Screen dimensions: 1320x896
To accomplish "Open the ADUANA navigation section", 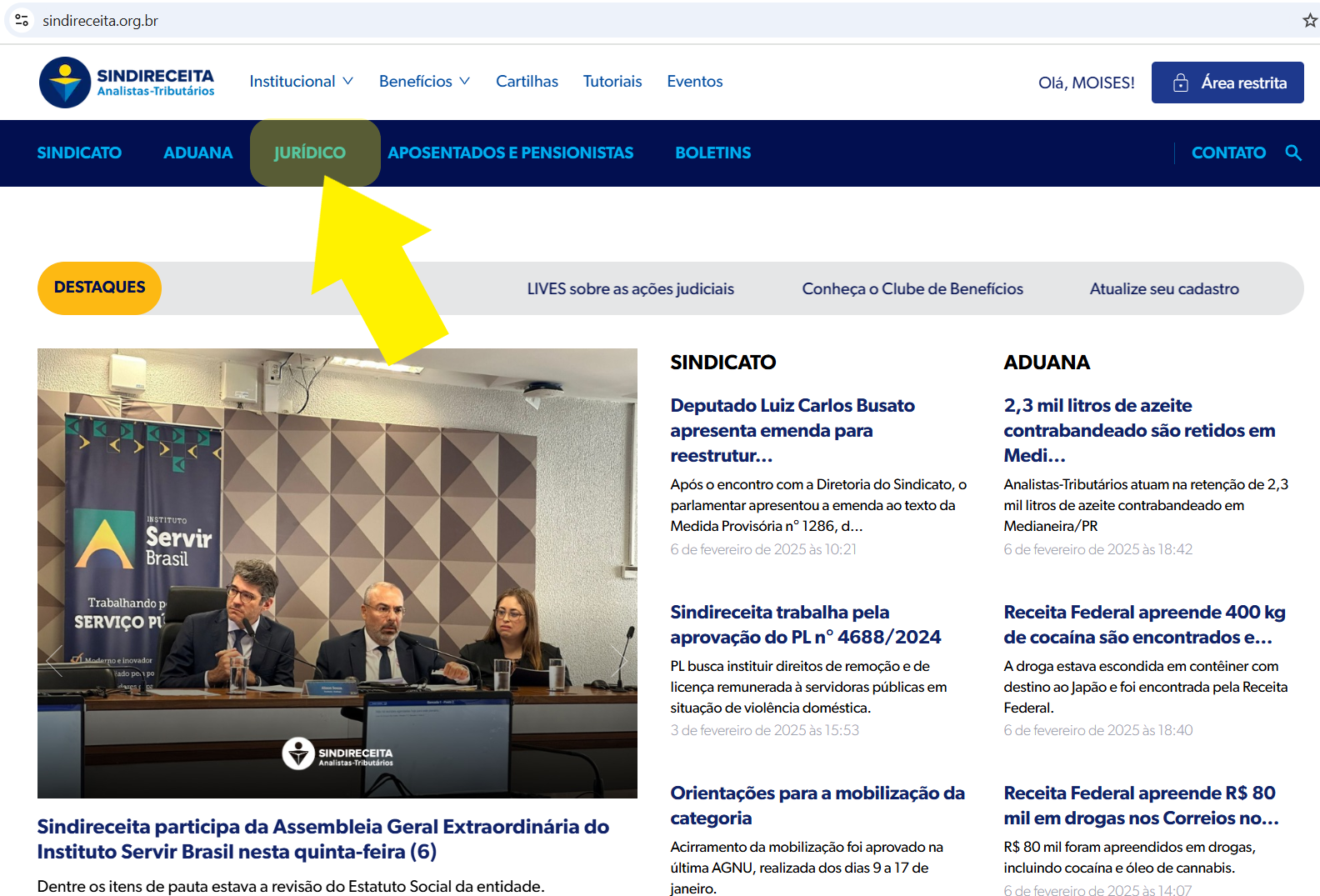I will 197,153.
